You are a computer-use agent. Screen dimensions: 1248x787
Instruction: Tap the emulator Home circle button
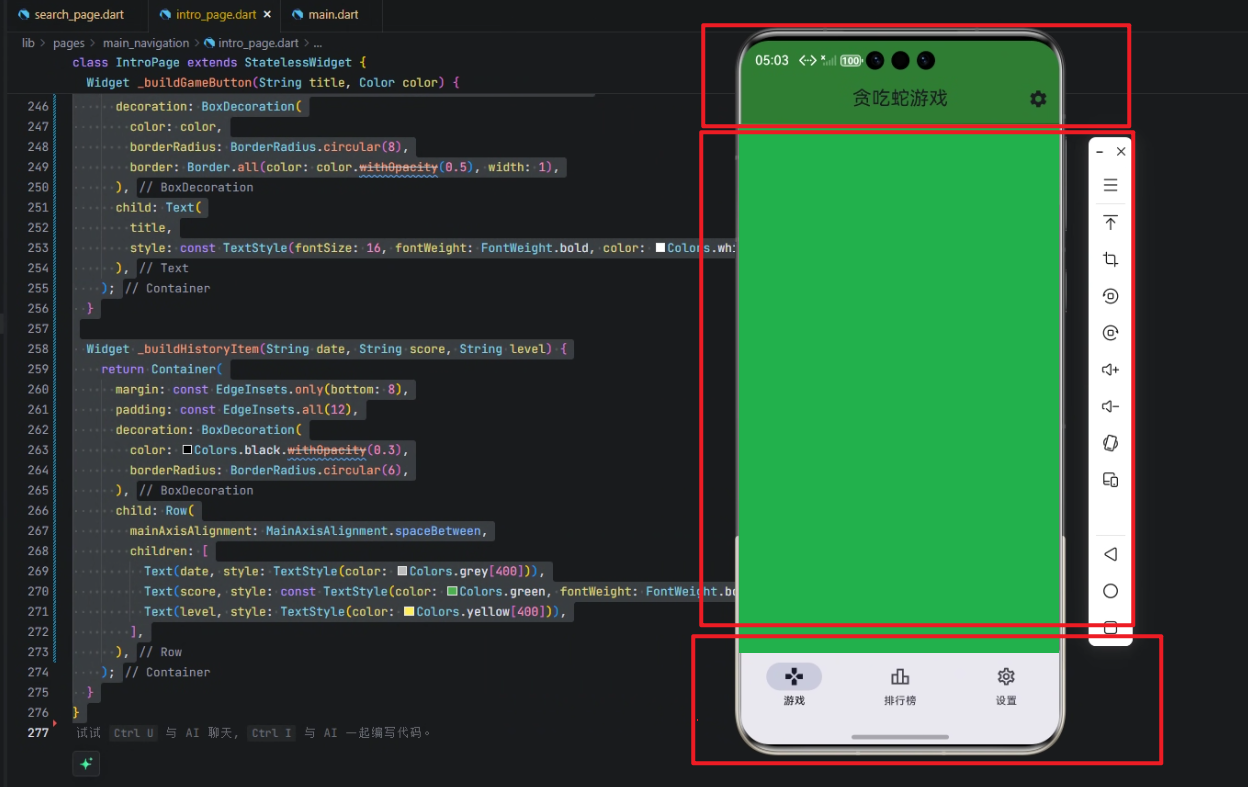tap(1110, 591)
